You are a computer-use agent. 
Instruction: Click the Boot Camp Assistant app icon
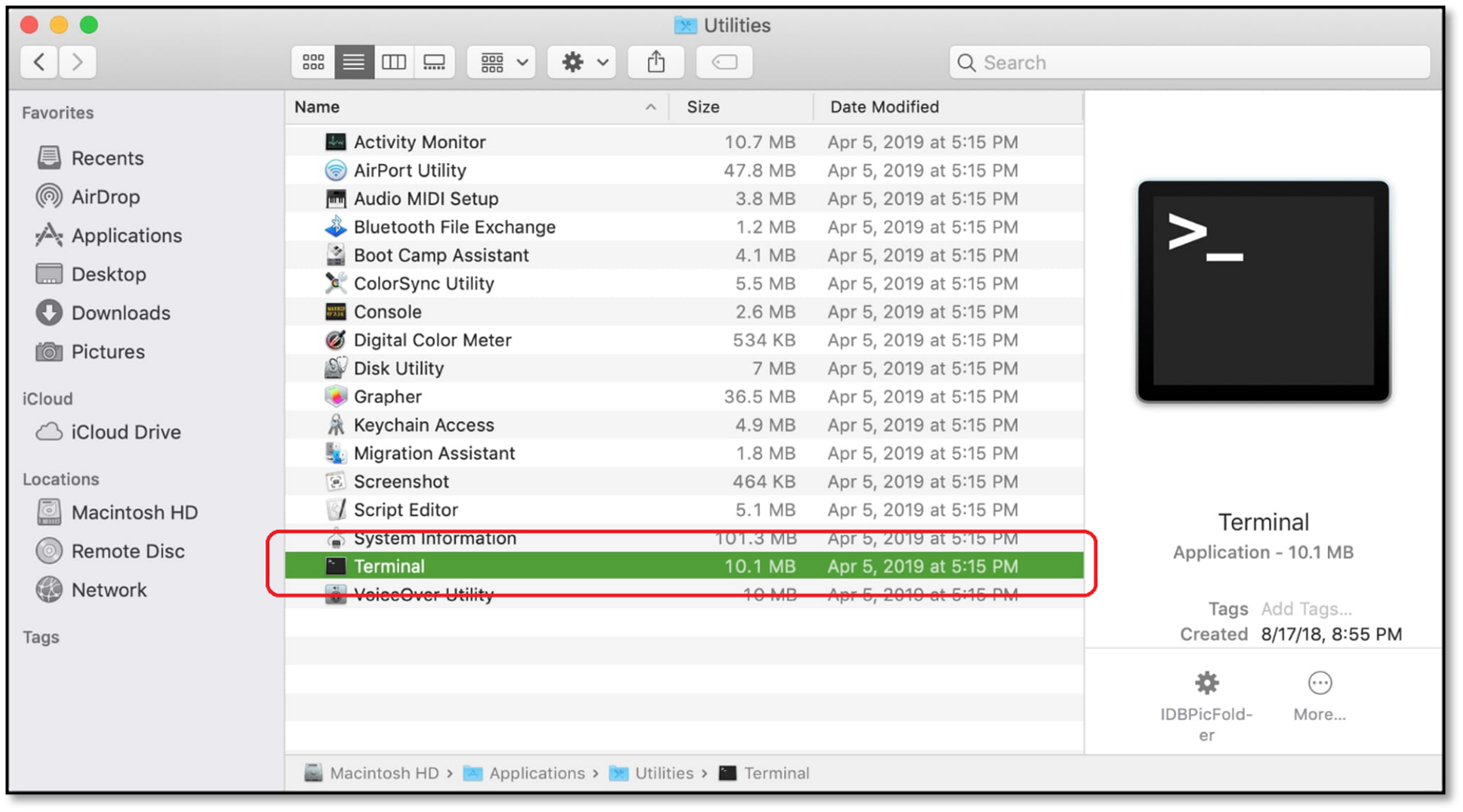pos(335,255)
